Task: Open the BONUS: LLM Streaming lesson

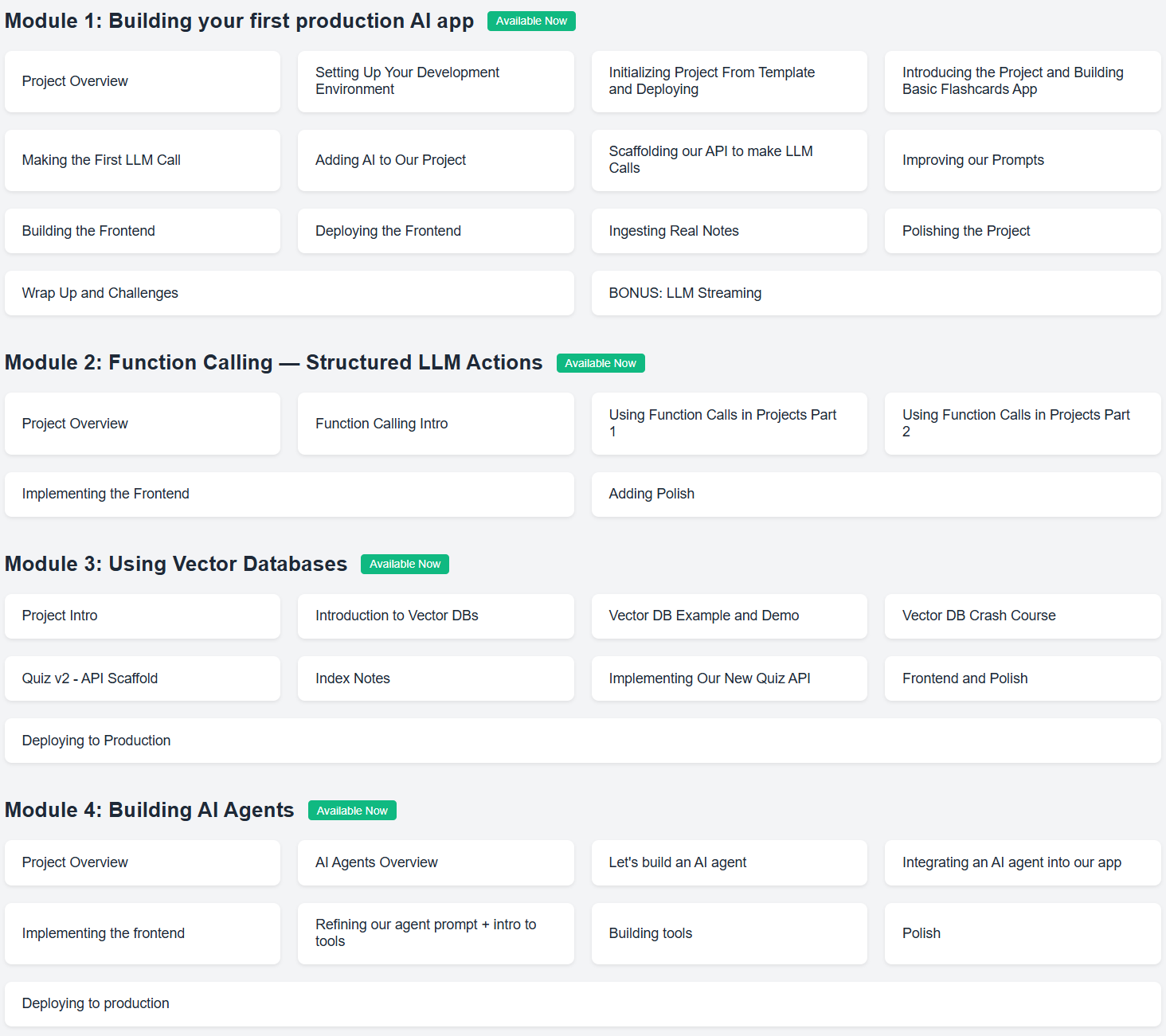Action: pyautogui.click(x=876, y=293)
